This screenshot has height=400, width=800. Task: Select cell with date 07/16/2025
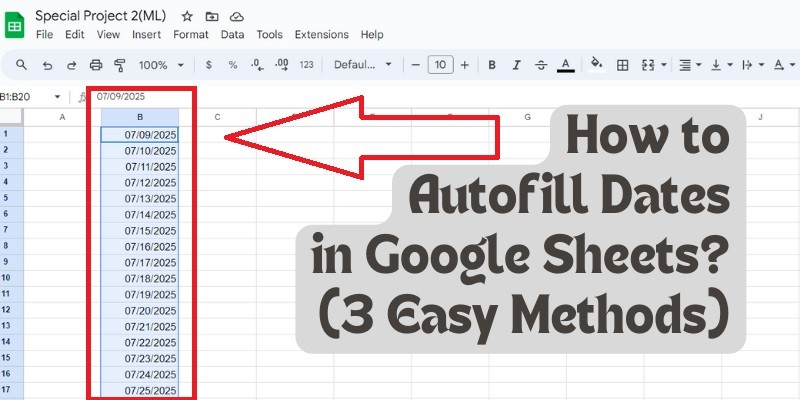[x=140, y=247]
